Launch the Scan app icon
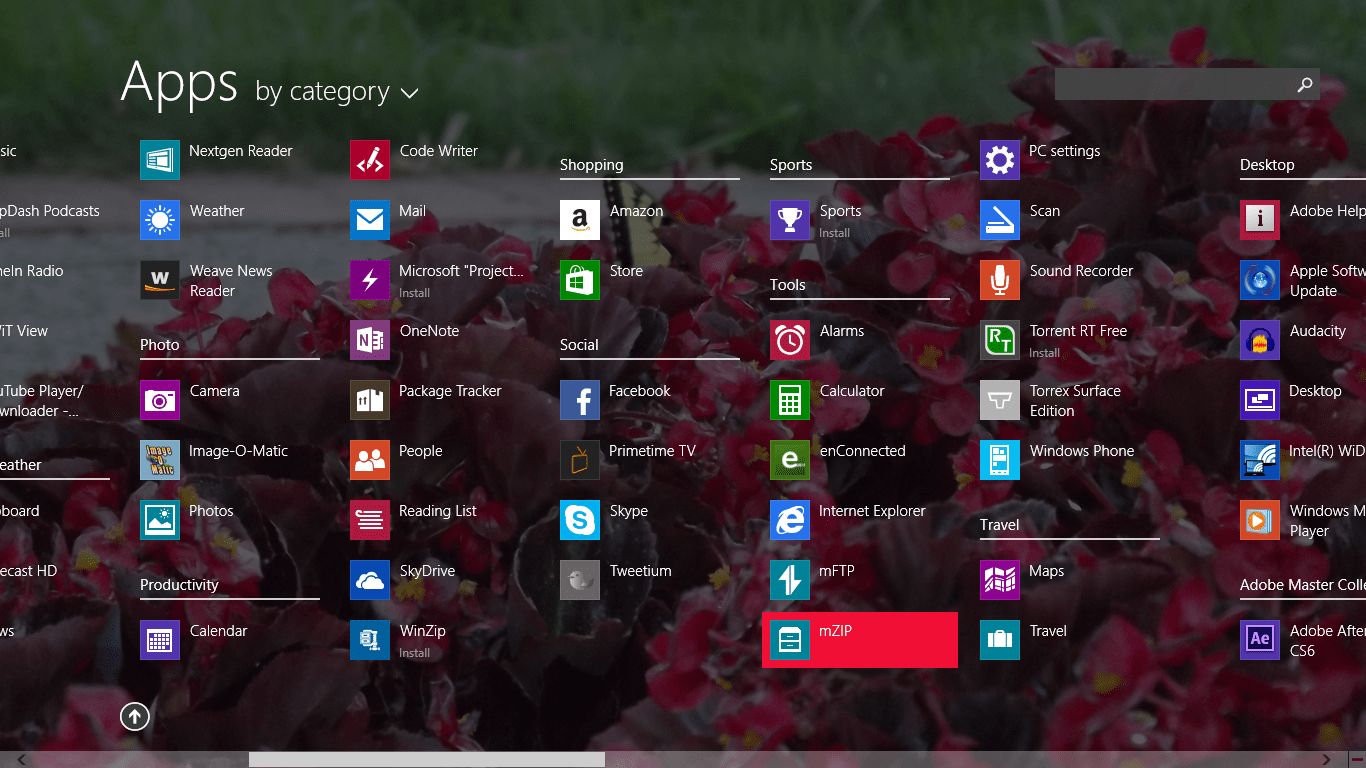 pyautogui.click(x=1000, y=220)
